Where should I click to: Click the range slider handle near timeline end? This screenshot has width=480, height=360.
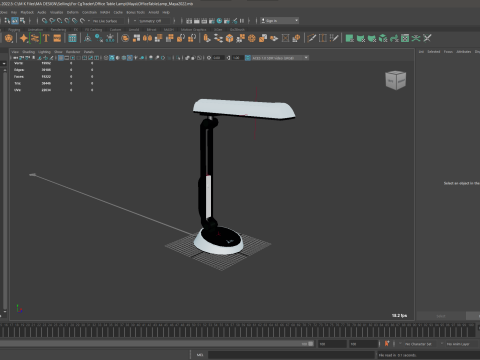(311, 344)
